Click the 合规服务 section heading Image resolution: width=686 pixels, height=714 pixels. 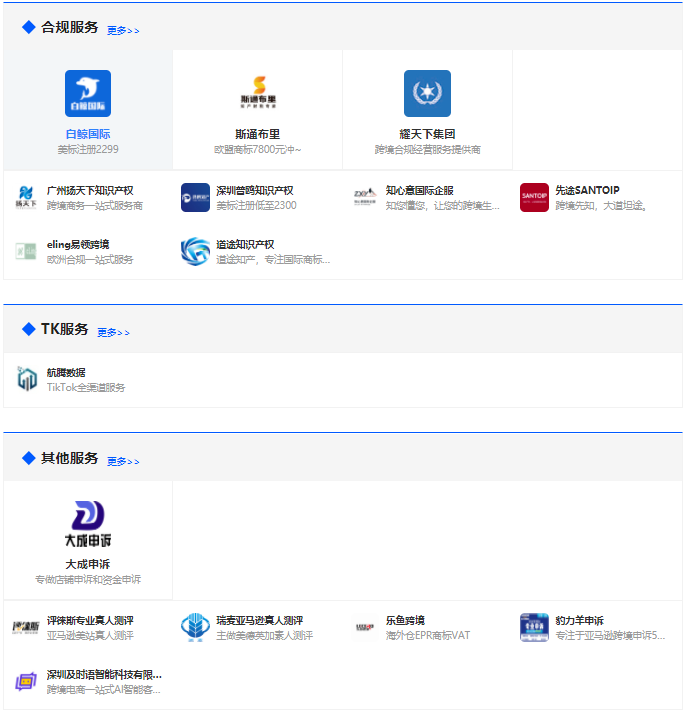[69, 27]
